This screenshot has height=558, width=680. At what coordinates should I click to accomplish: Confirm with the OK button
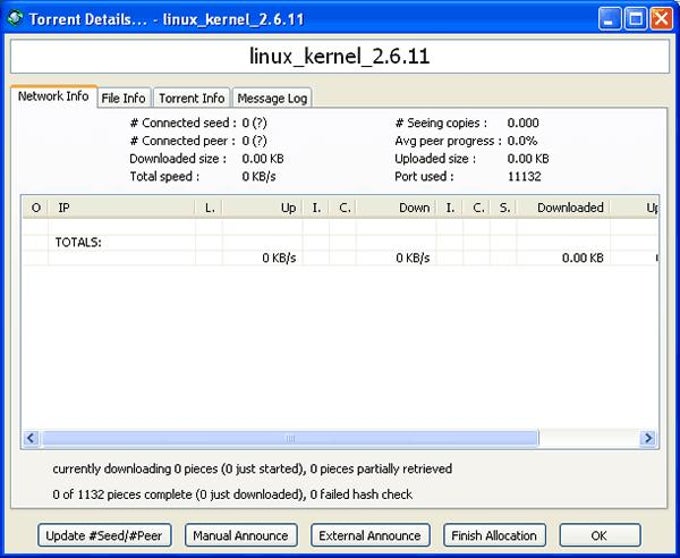(599, 535)
